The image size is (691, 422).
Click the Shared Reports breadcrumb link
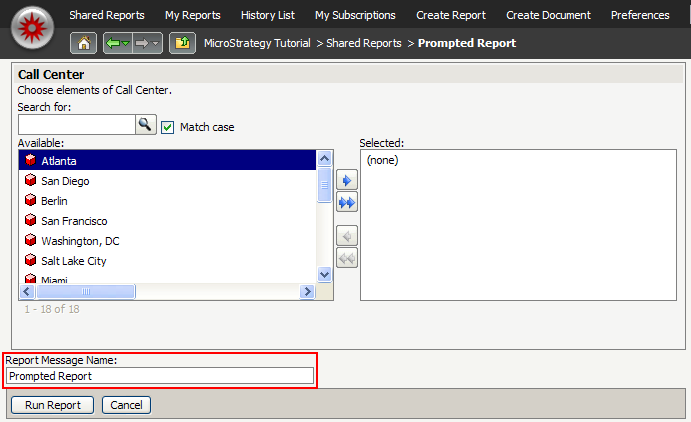[x=364, y=43]
